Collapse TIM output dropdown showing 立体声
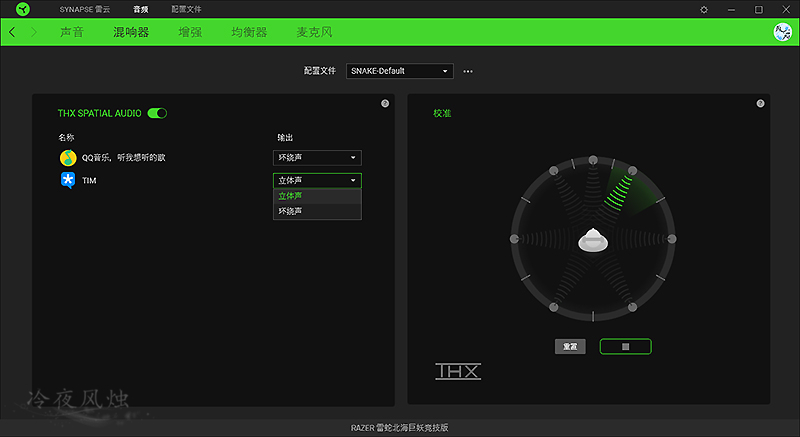Screen dimensions: 800x437 (317, 180)
